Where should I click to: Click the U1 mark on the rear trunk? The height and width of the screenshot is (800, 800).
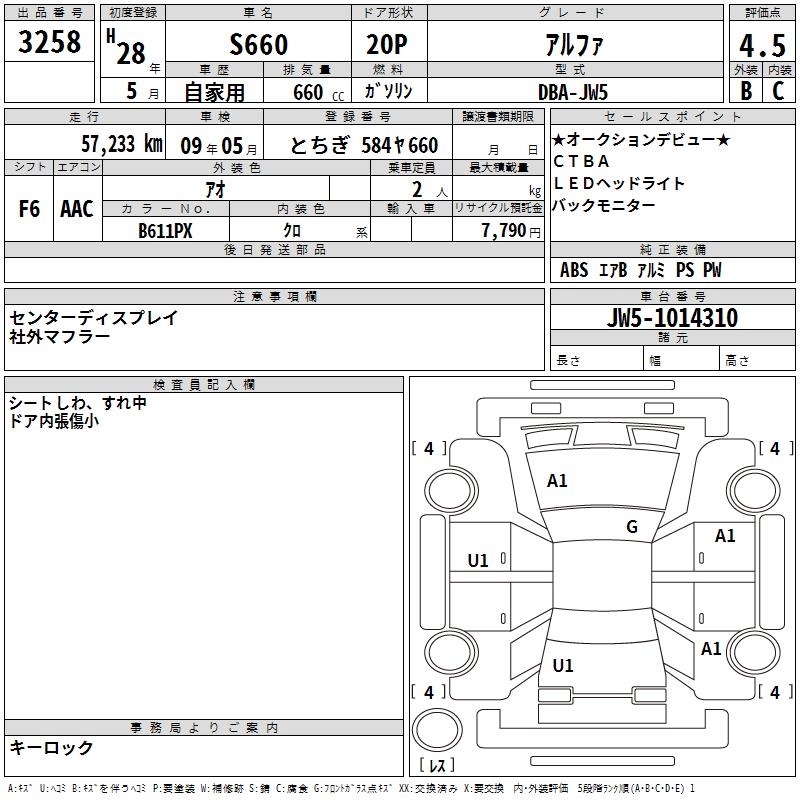point(563,666)
